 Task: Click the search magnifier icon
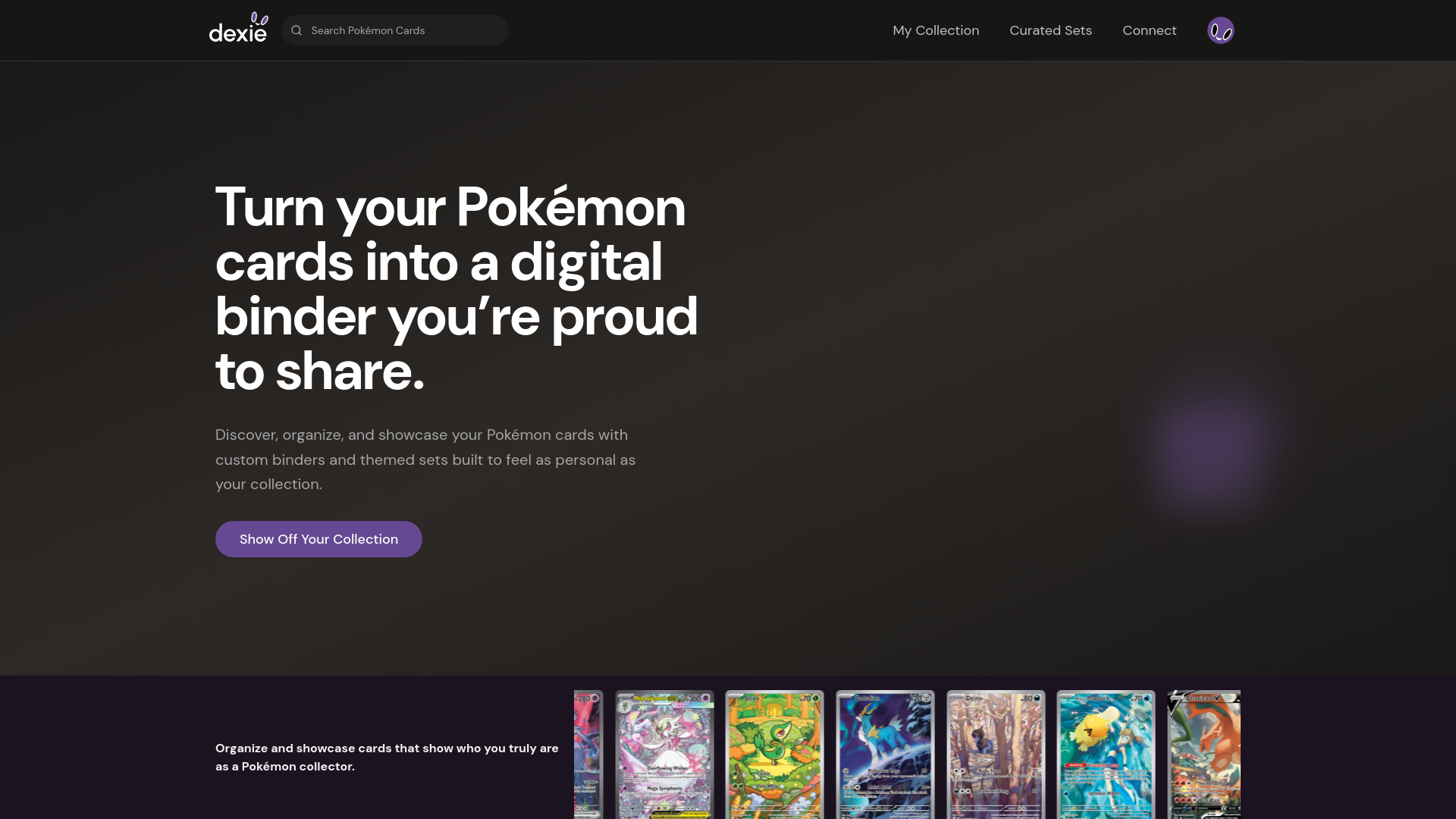(x=297, y=30)
